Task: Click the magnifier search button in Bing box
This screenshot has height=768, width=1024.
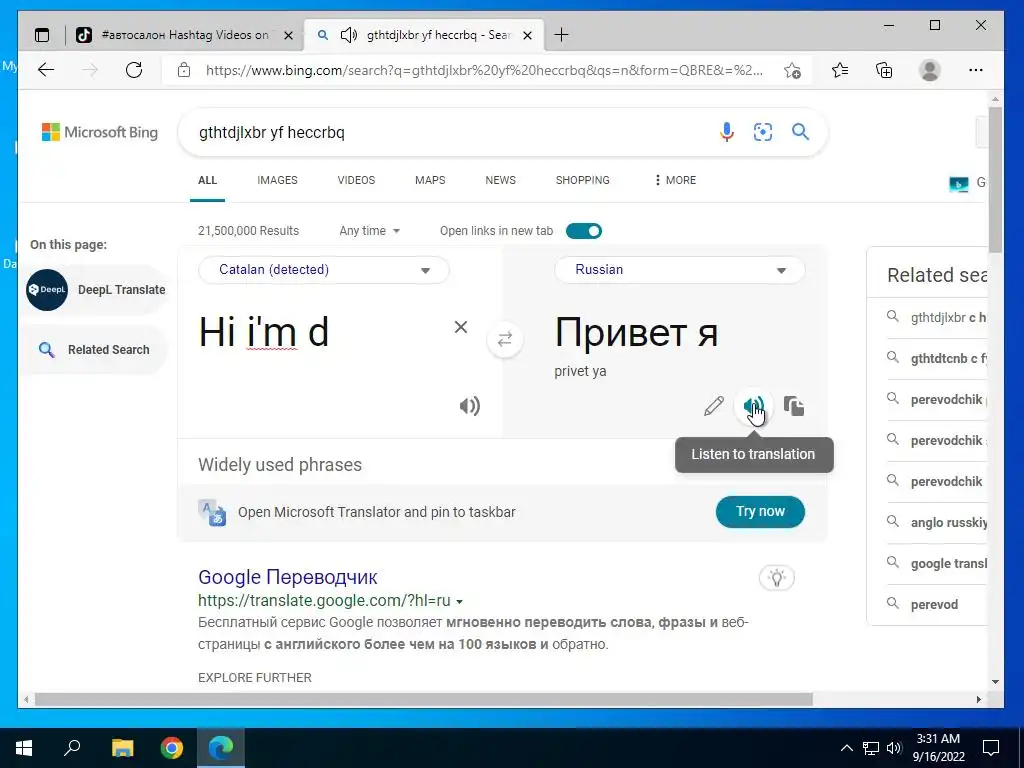Action: point(801,132)
